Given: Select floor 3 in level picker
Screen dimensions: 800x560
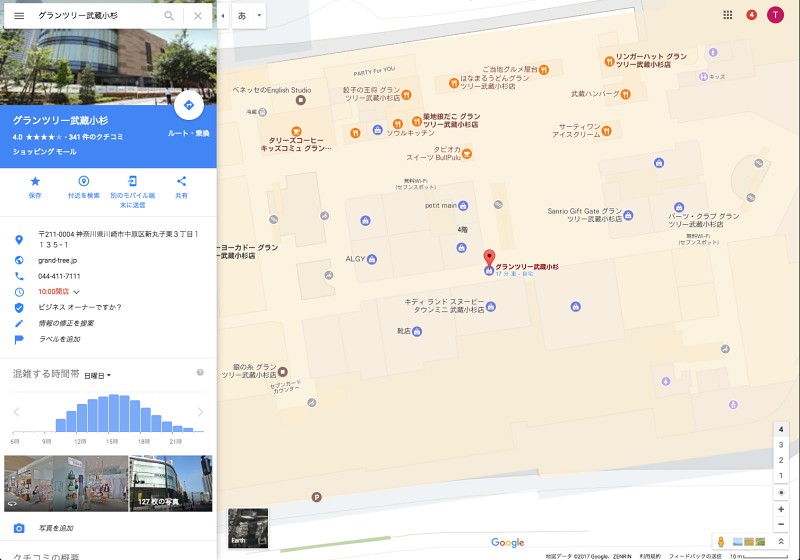Looking at the screenshot, I should click(781, 445).
